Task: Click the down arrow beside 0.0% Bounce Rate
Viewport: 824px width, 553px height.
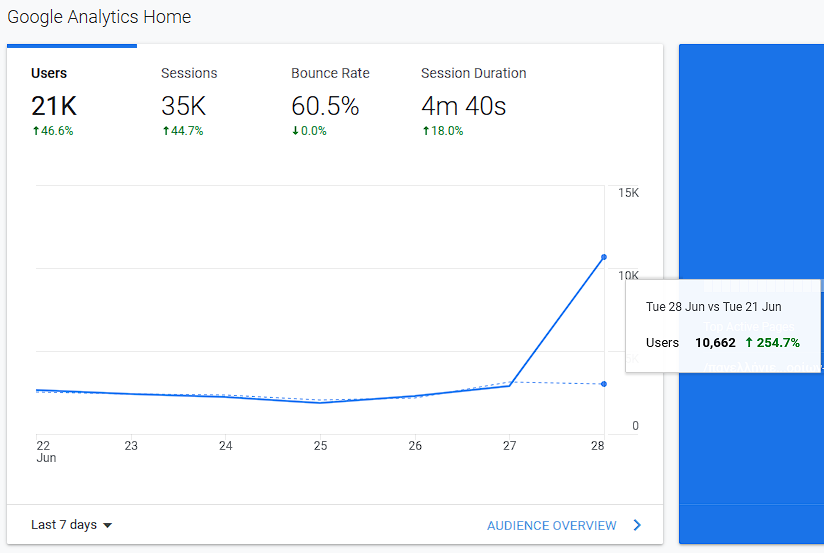Action: (x=296, y=131)
